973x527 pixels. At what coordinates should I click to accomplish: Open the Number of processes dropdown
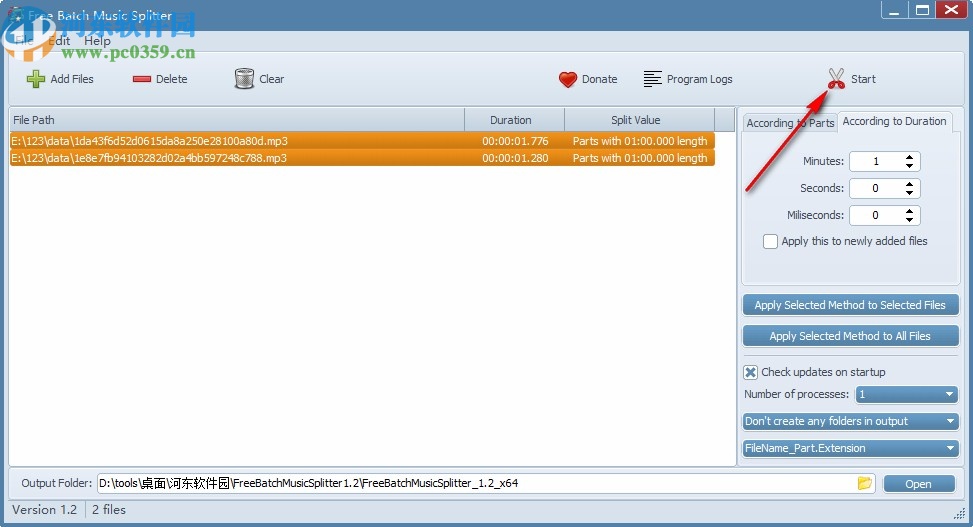(x=907, y=394)
